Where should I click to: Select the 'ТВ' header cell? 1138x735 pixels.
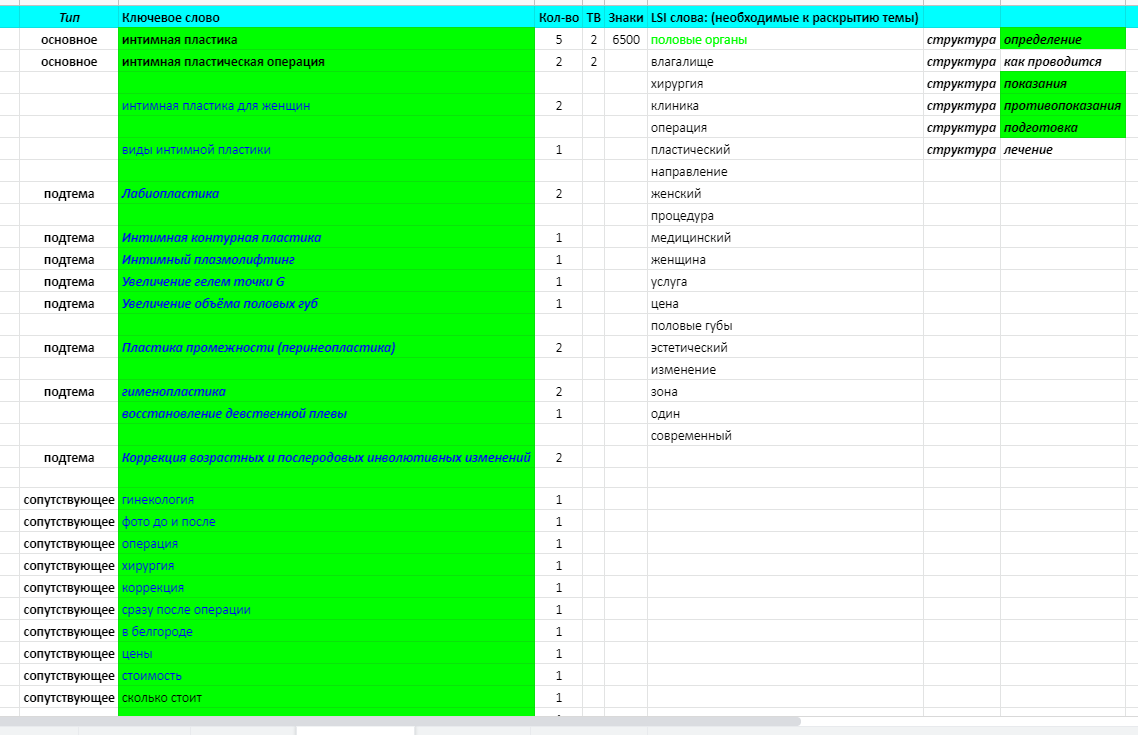pyautogui.click(x=593, y=17)
